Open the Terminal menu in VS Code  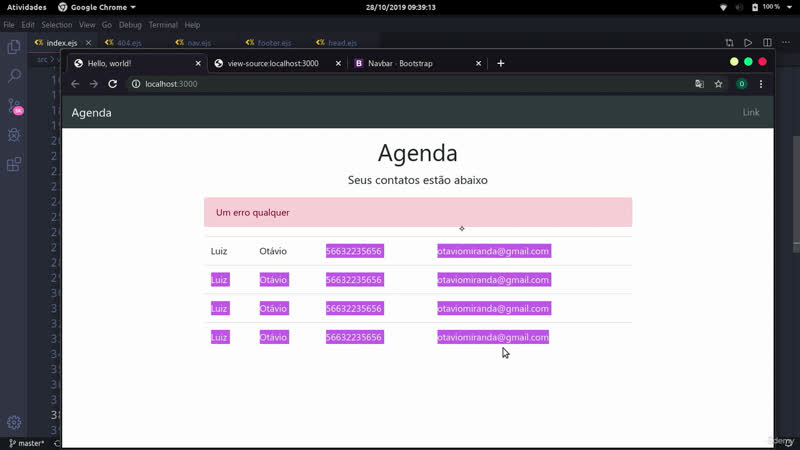click(163, 25)
